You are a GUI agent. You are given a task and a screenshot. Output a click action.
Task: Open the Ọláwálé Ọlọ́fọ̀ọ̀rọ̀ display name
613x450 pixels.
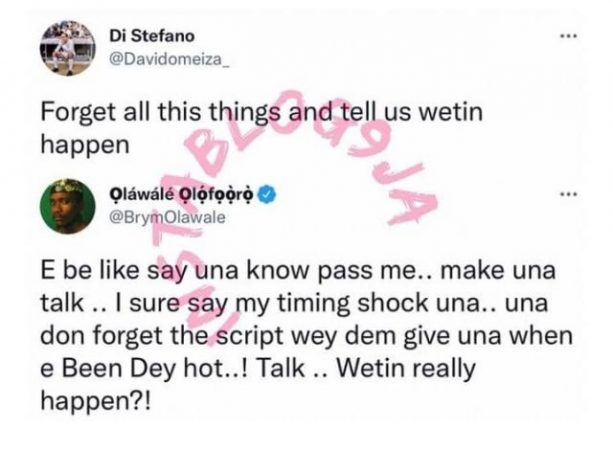point(182,194)
